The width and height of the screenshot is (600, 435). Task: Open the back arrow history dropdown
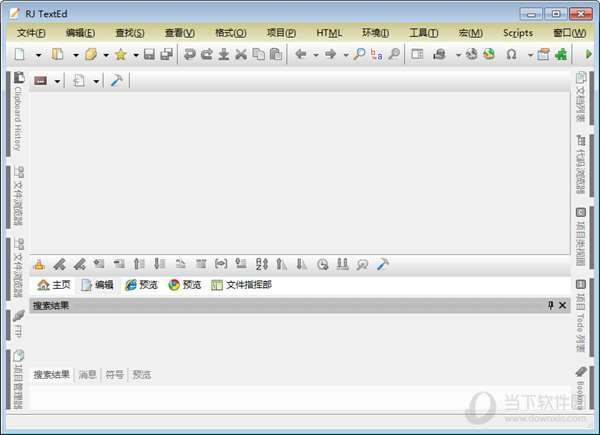point(316,55)
